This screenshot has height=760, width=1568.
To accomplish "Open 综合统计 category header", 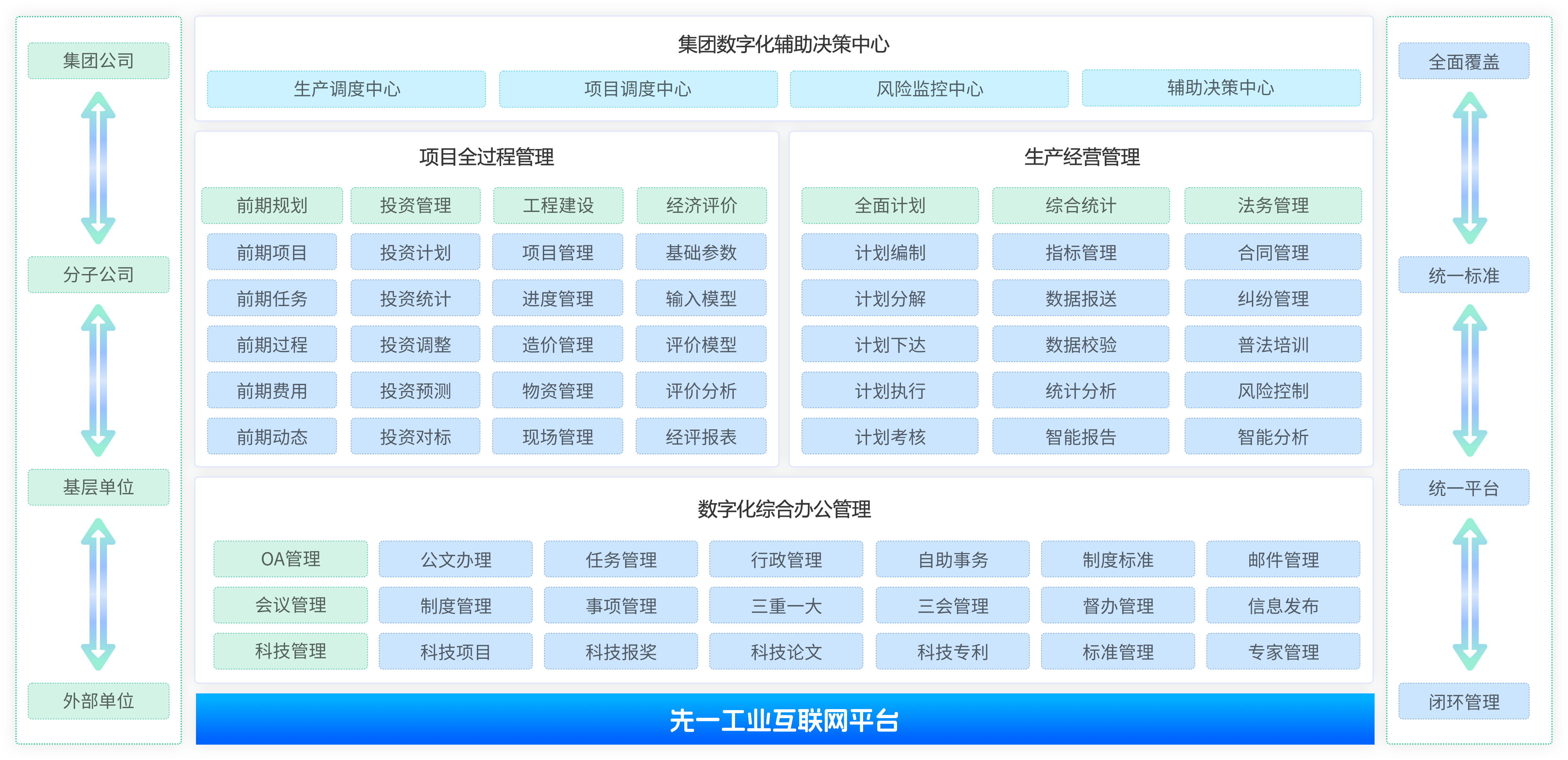I will pos(1081,206).
